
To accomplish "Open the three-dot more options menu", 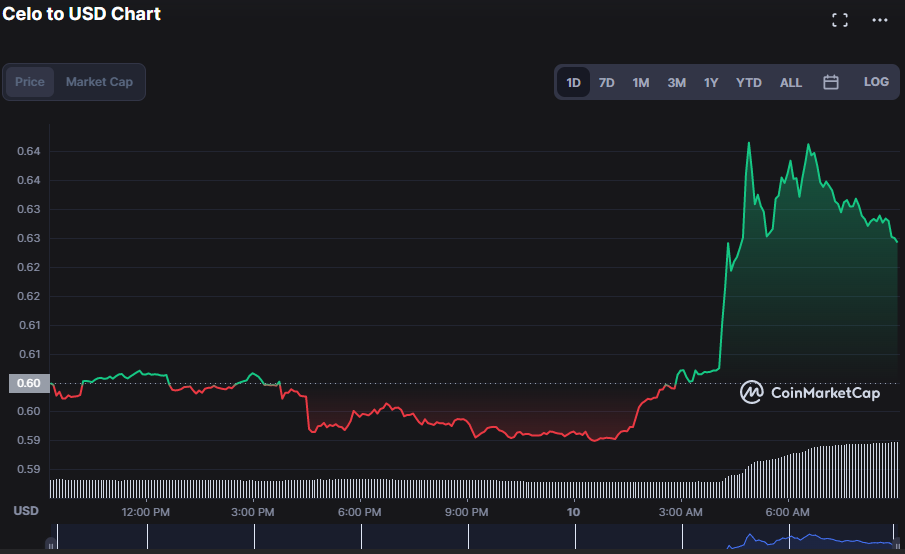I will [x=880, y=20].
